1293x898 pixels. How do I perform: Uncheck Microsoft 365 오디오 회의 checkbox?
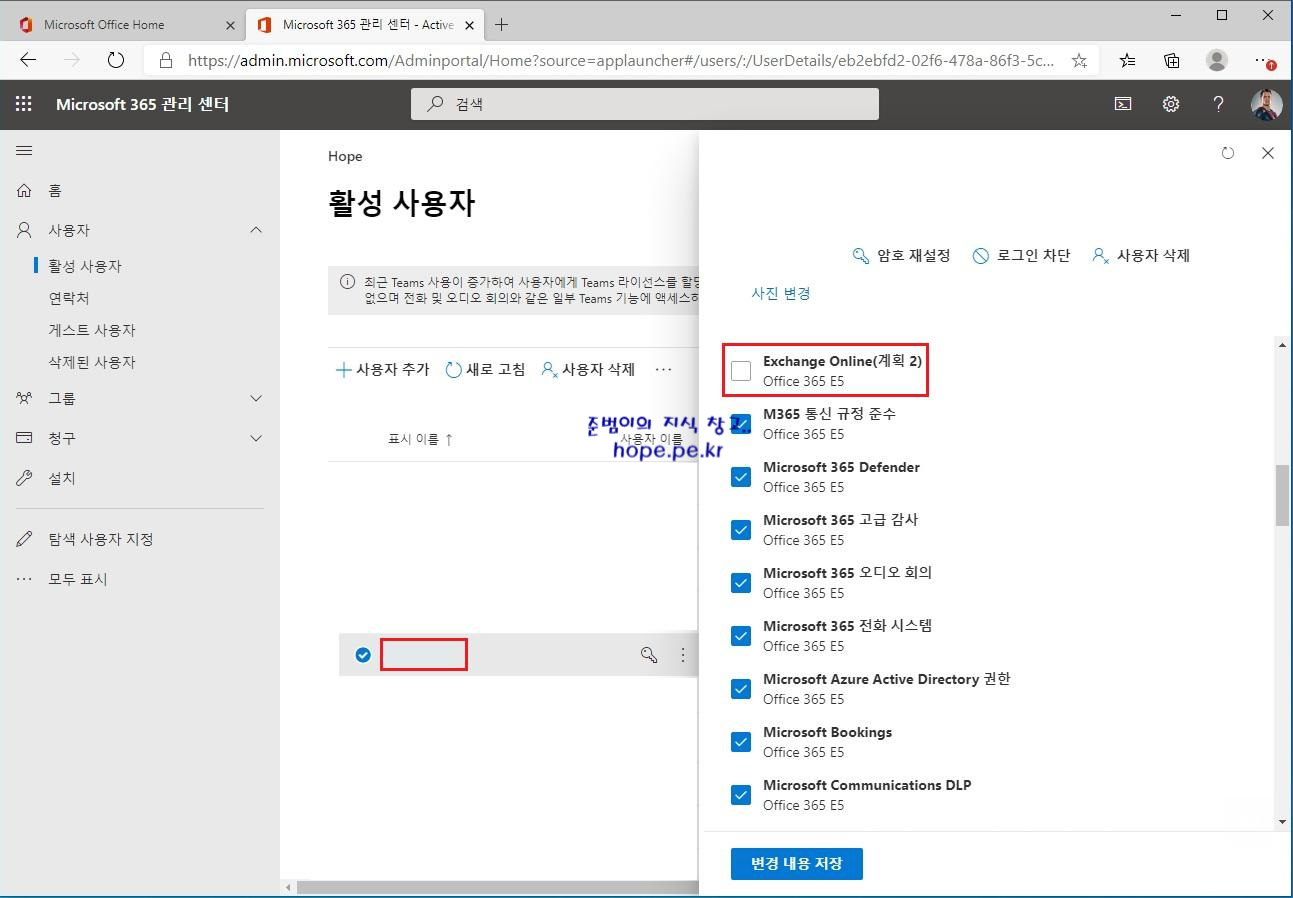[x=741, y=583]
